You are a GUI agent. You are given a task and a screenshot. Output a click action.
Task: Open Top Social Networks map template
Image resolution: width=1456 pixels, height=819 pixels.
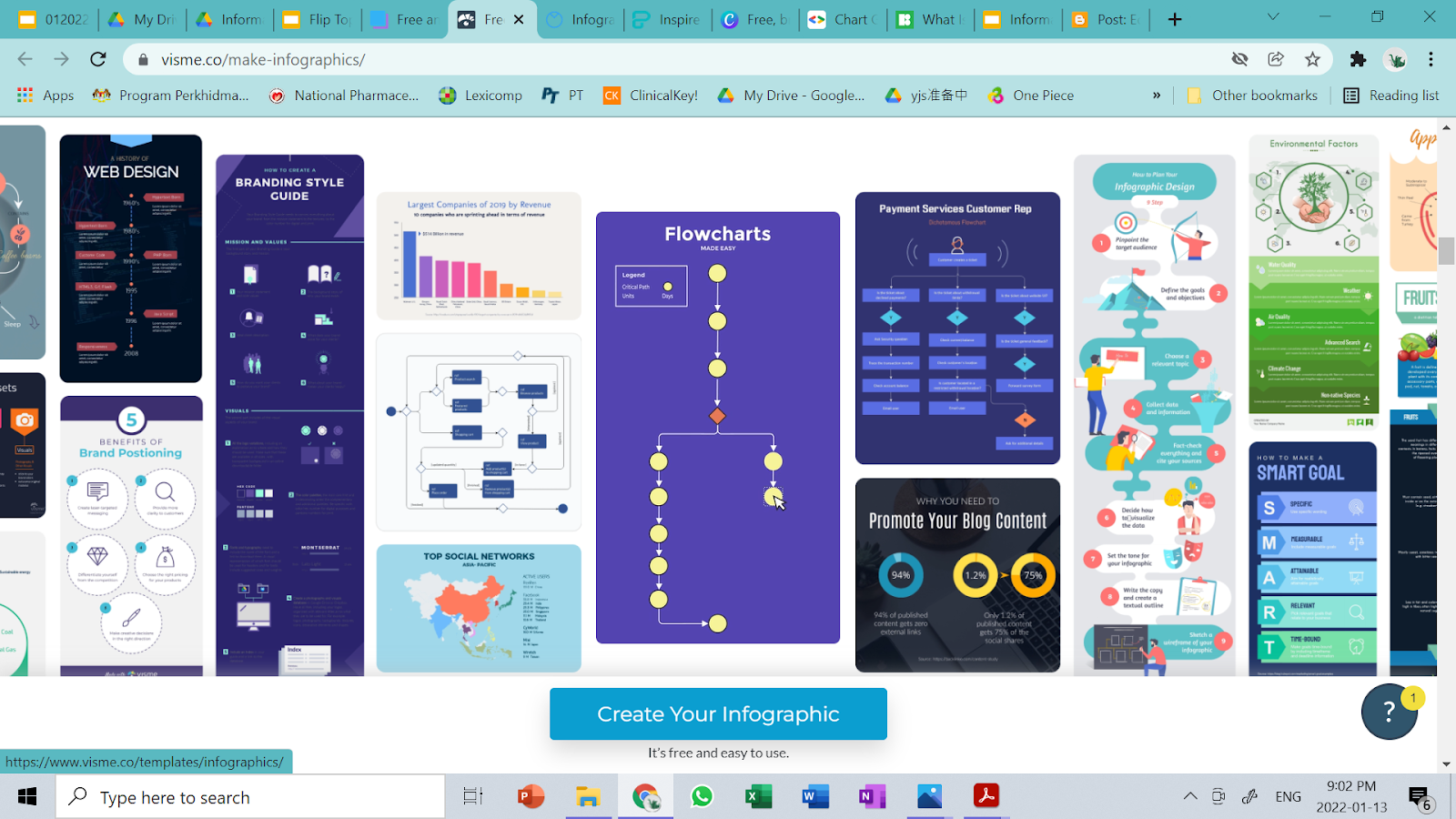point(479,608)
